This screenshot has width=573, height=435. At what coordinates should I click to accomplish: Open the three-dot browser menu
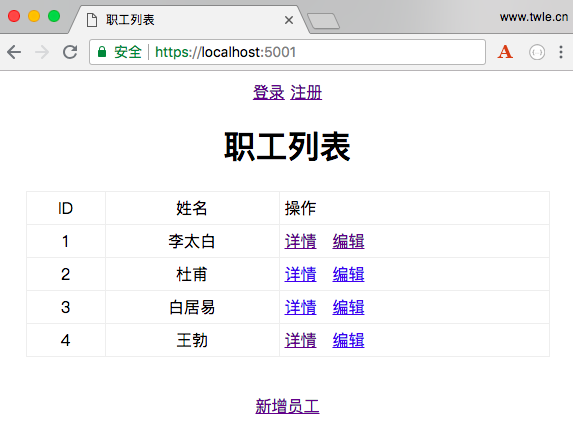561,52
